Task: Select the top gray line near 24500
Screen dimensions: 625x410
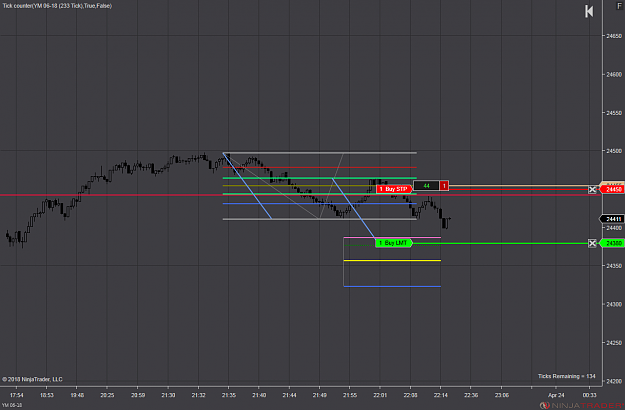Action: click(320, 153)
